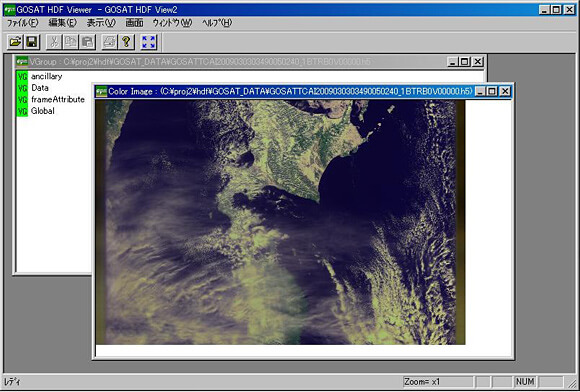Click the Cut scissors toolbar icon

(x=54, y=42)
